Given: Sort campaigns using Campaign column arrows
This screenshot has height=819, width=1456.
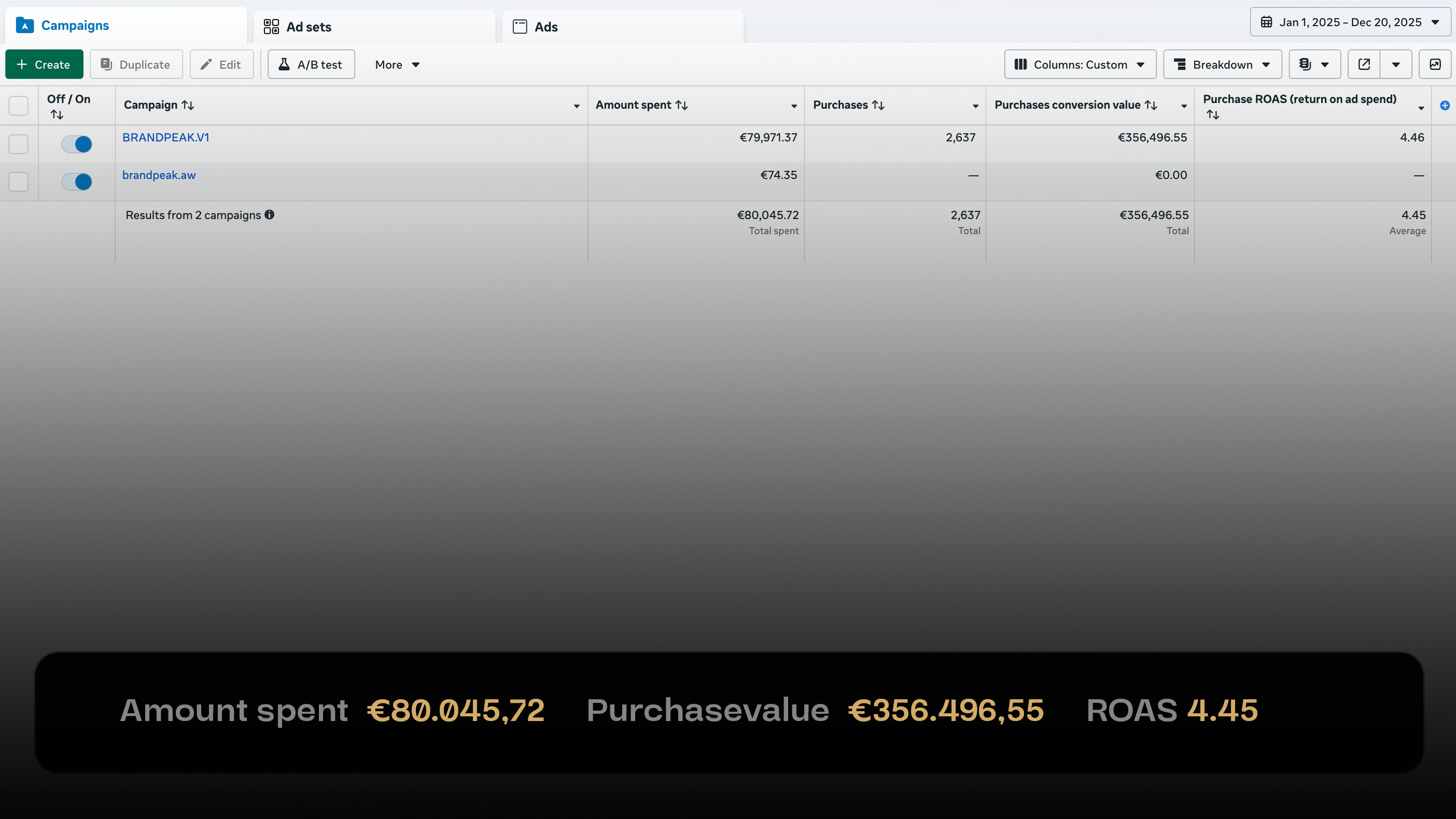Looking at the screenshot, I should pyautogui.click(x=188, y=105).
